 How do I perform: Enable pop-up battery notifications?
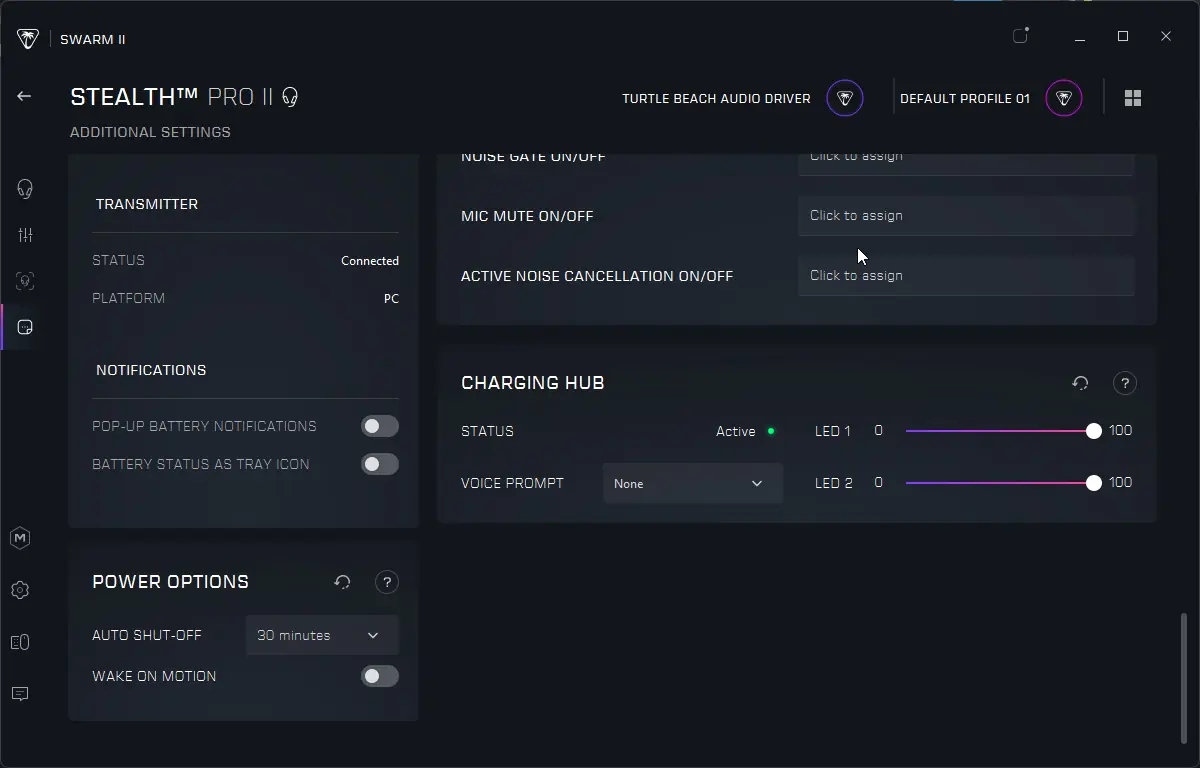point(380,426)
